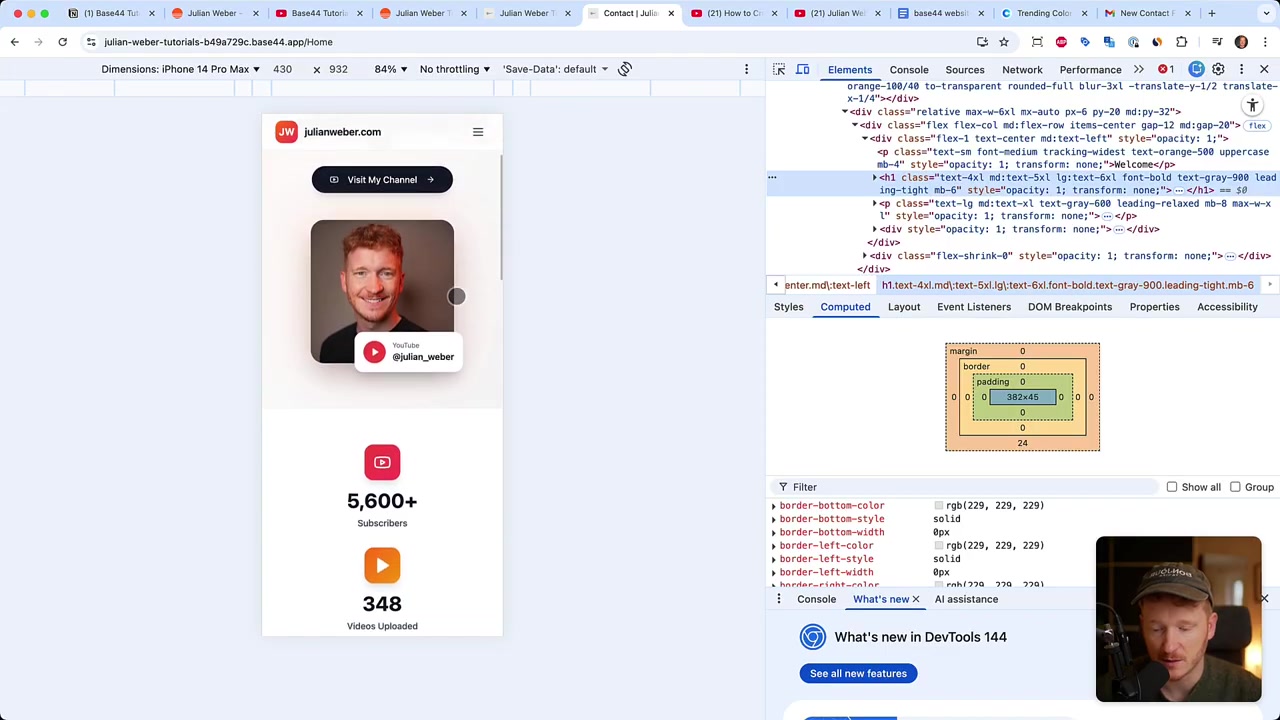Click the Visit My Channel button

382,180
